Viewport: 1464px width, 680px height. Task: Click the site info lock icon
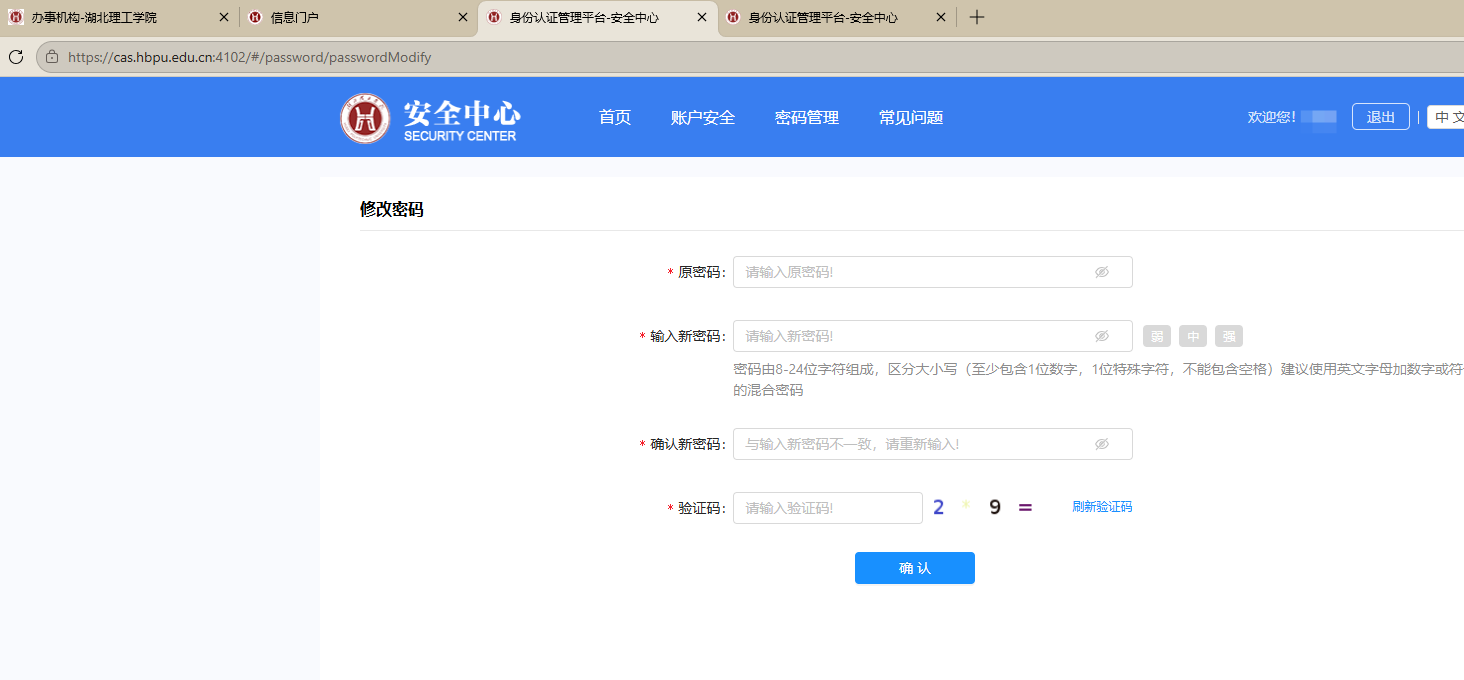pos(52,57)
